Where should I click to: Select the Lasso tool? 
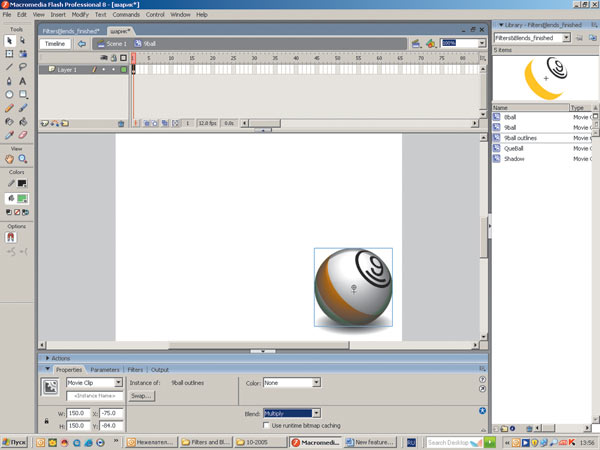[22, 67]
